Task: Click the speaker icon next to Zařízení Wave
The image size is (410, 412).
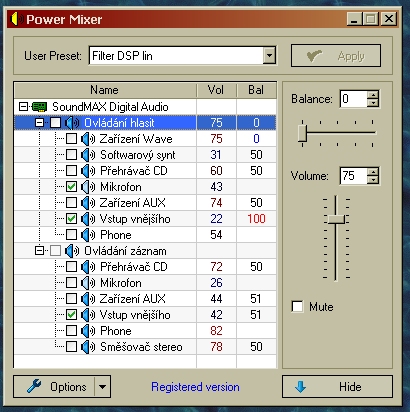Action: pyautogui.click(x=88, y=139)
